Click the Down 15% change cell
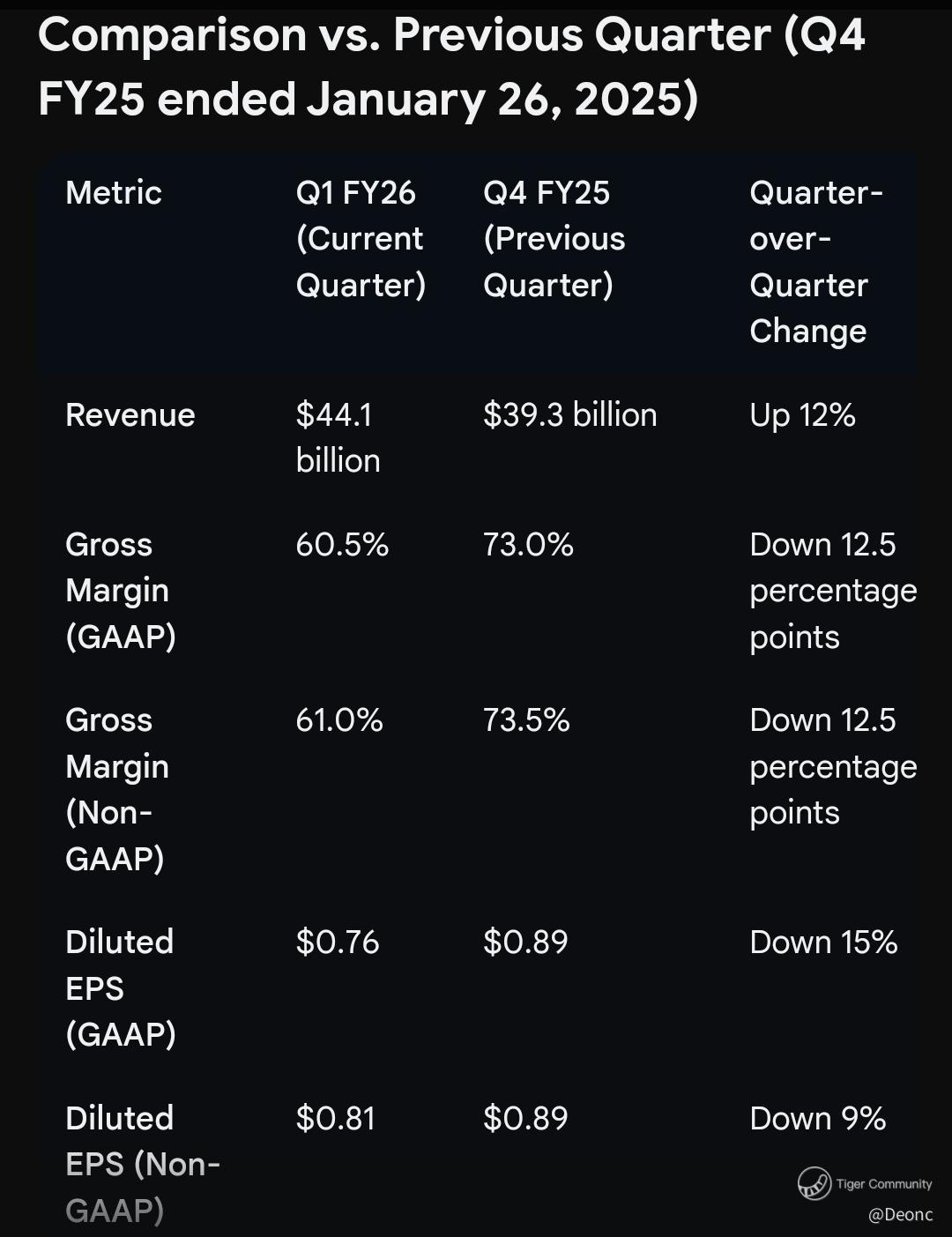 point(823,943)
